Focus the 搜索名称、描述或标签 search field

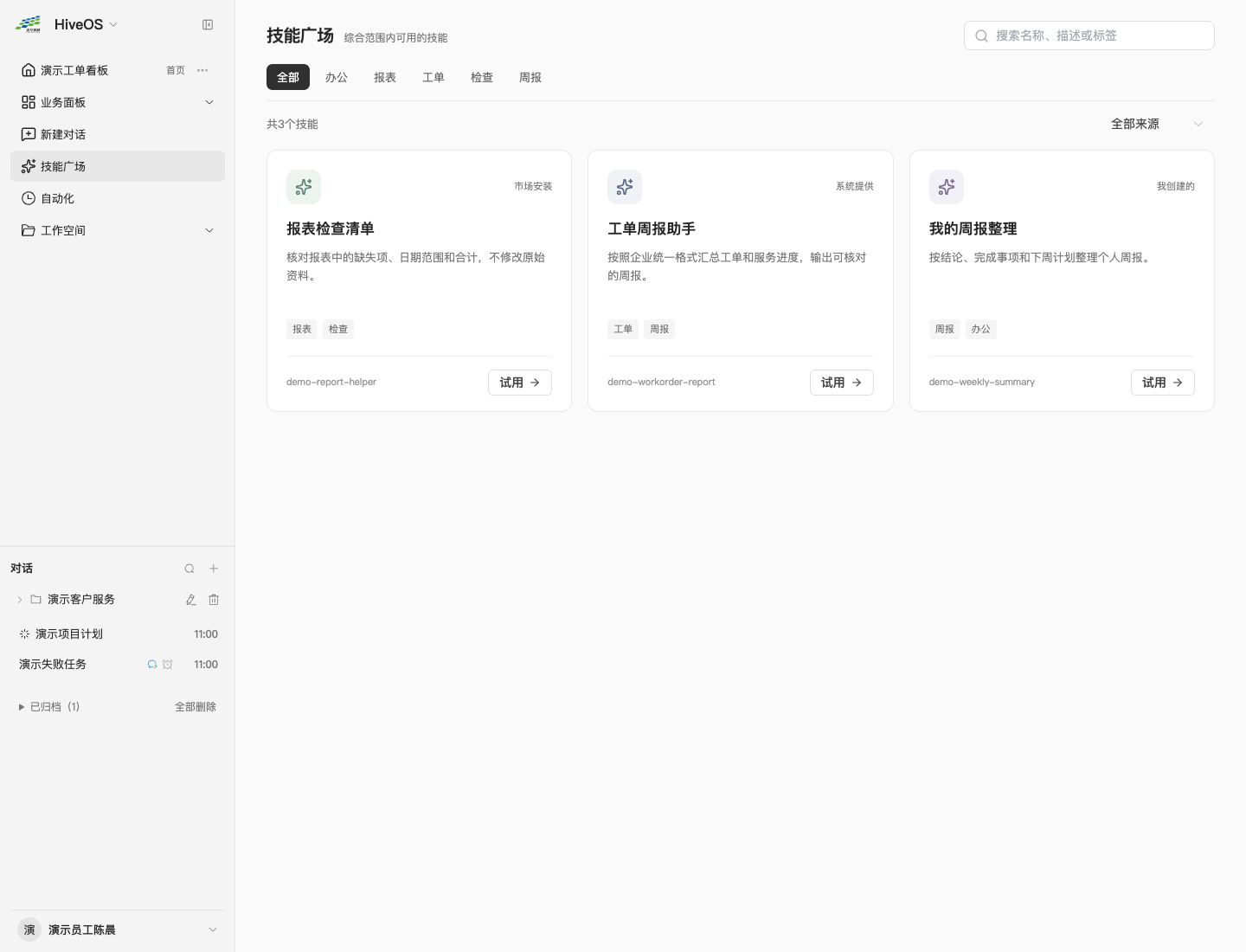pyautogui.click(x=1089, y=35)
